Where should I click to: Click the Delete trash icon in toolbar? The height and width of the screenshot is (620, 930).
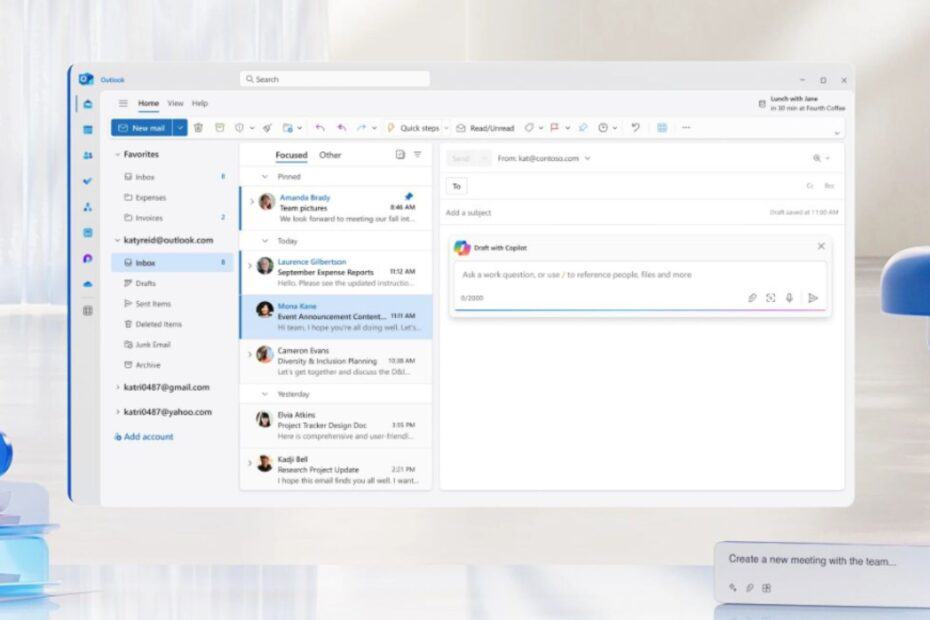click(x=198, y=128)
